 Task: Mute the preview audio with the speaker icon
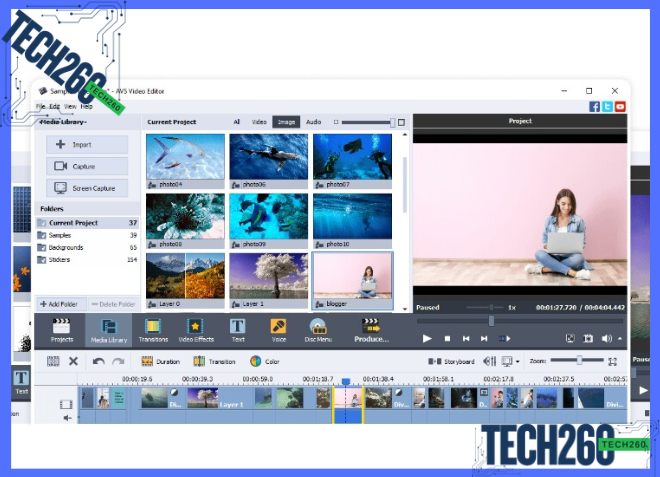607,339
